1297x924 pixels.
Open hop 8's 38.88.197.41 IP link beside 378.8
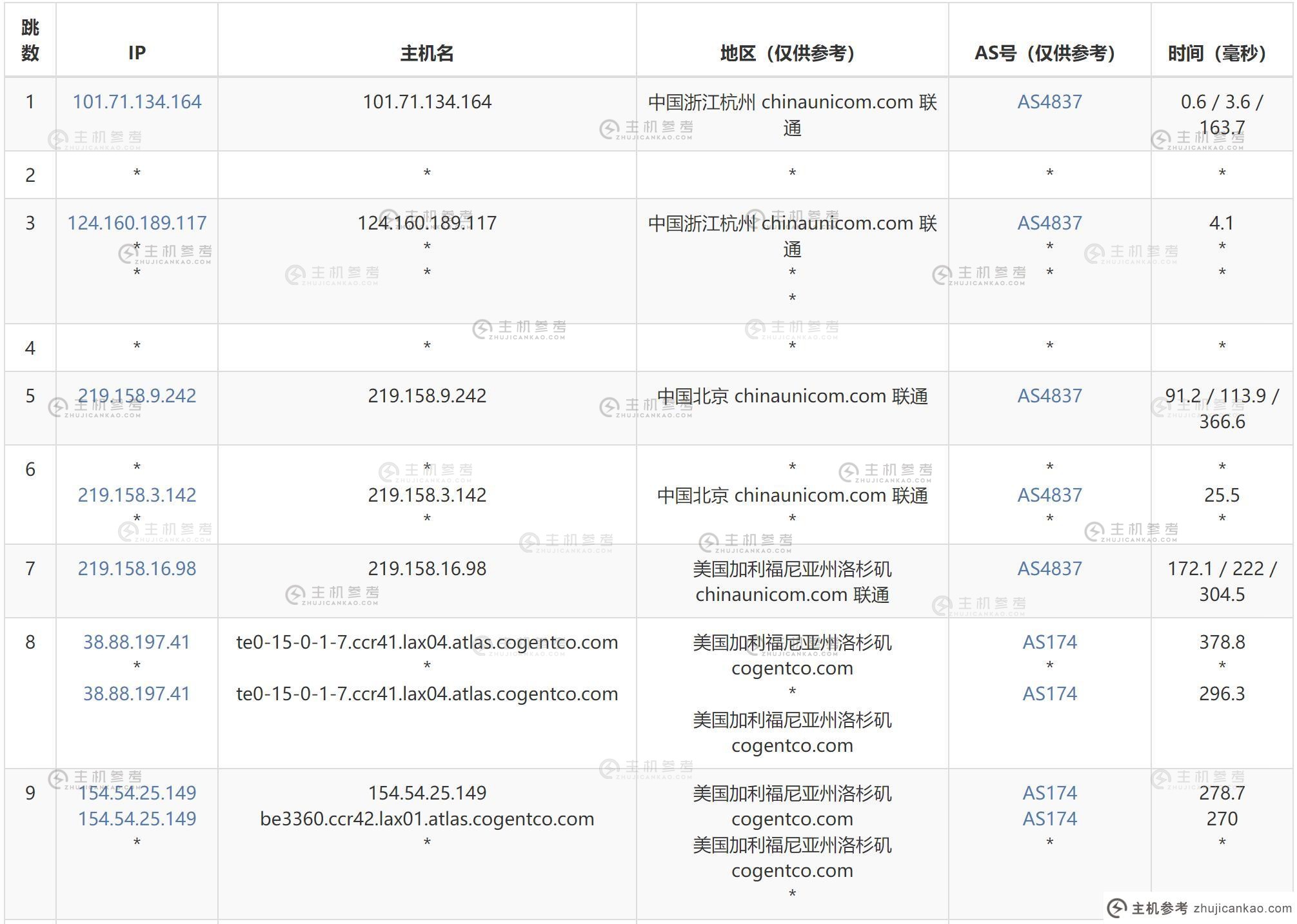(137, 642)
